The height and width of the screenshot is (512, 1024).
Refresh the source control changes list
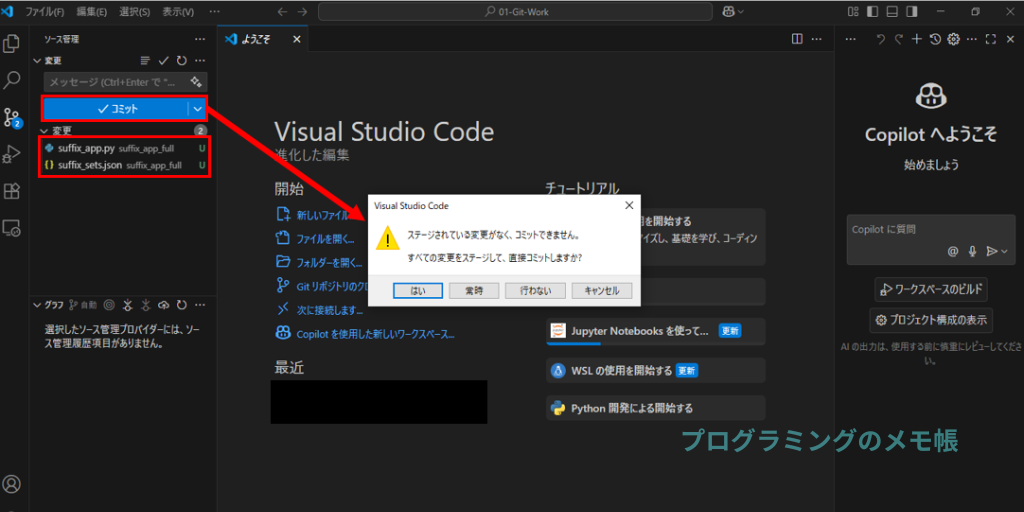click(x=182, y=61)
